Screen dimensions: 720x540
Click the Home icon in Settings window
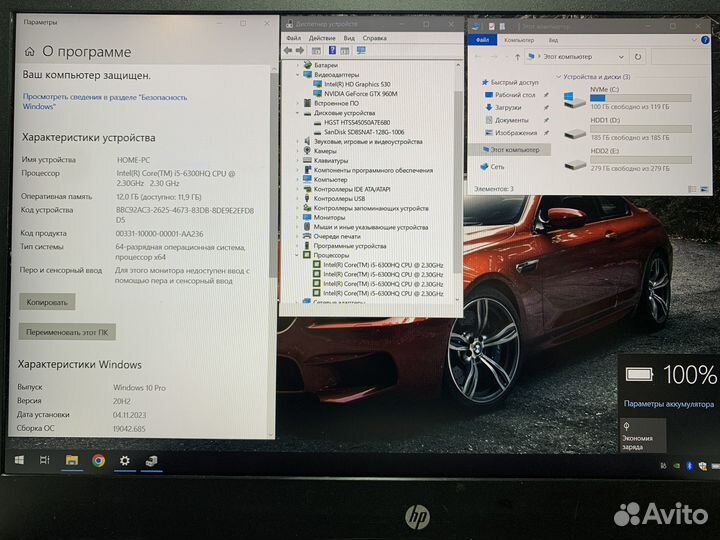(29, 52)
